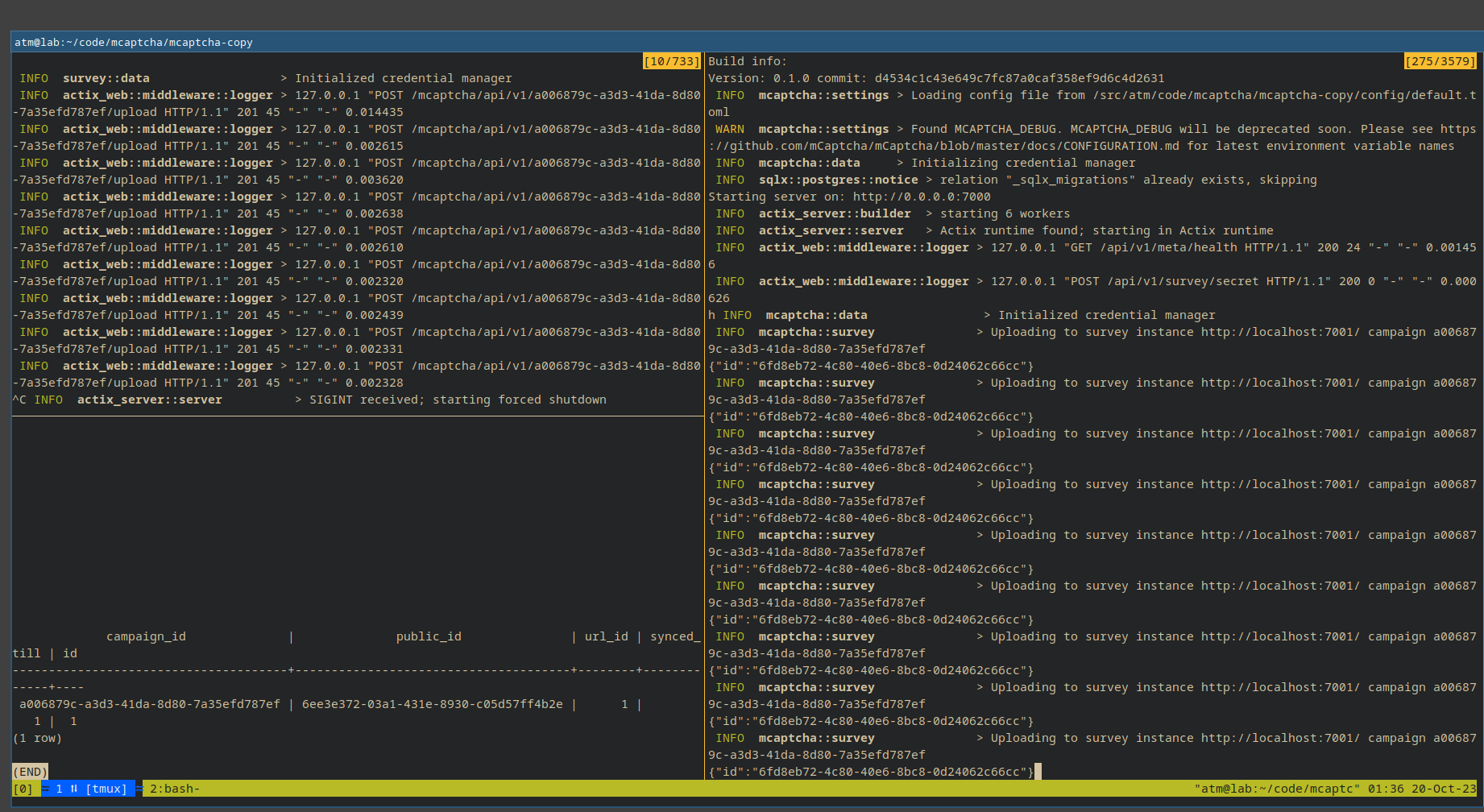Select the 2:bash- window in status bar
Screen dimensions: 1484x812
click(175, 789)
